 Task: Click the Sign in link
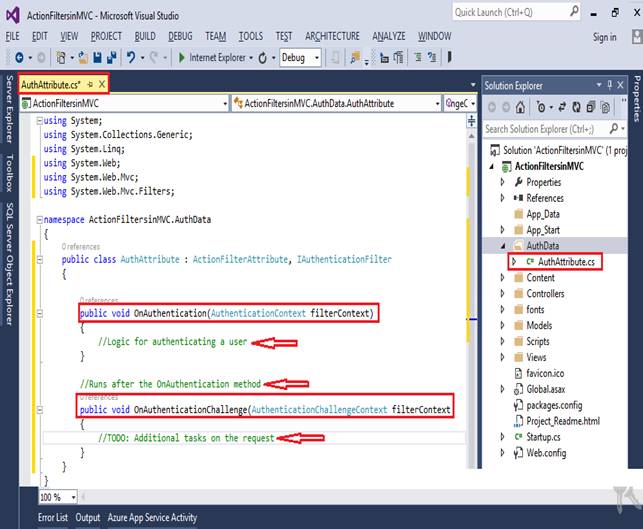click(604, 37)
